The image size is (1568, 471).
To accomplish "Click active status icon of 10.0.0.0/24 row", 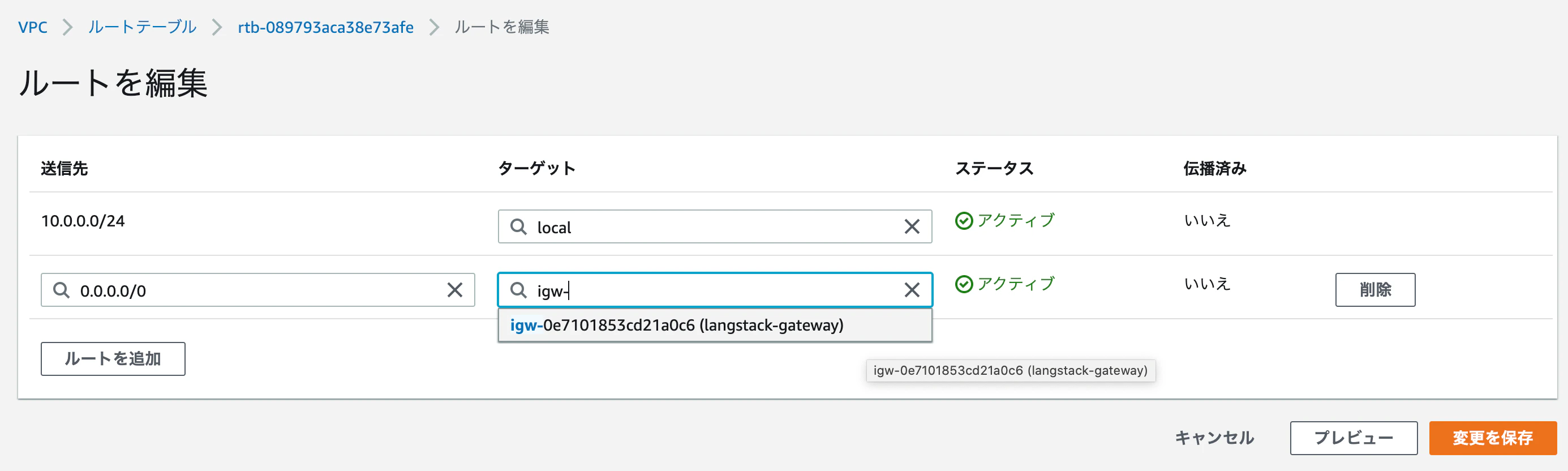I will (x=964, y=221).
